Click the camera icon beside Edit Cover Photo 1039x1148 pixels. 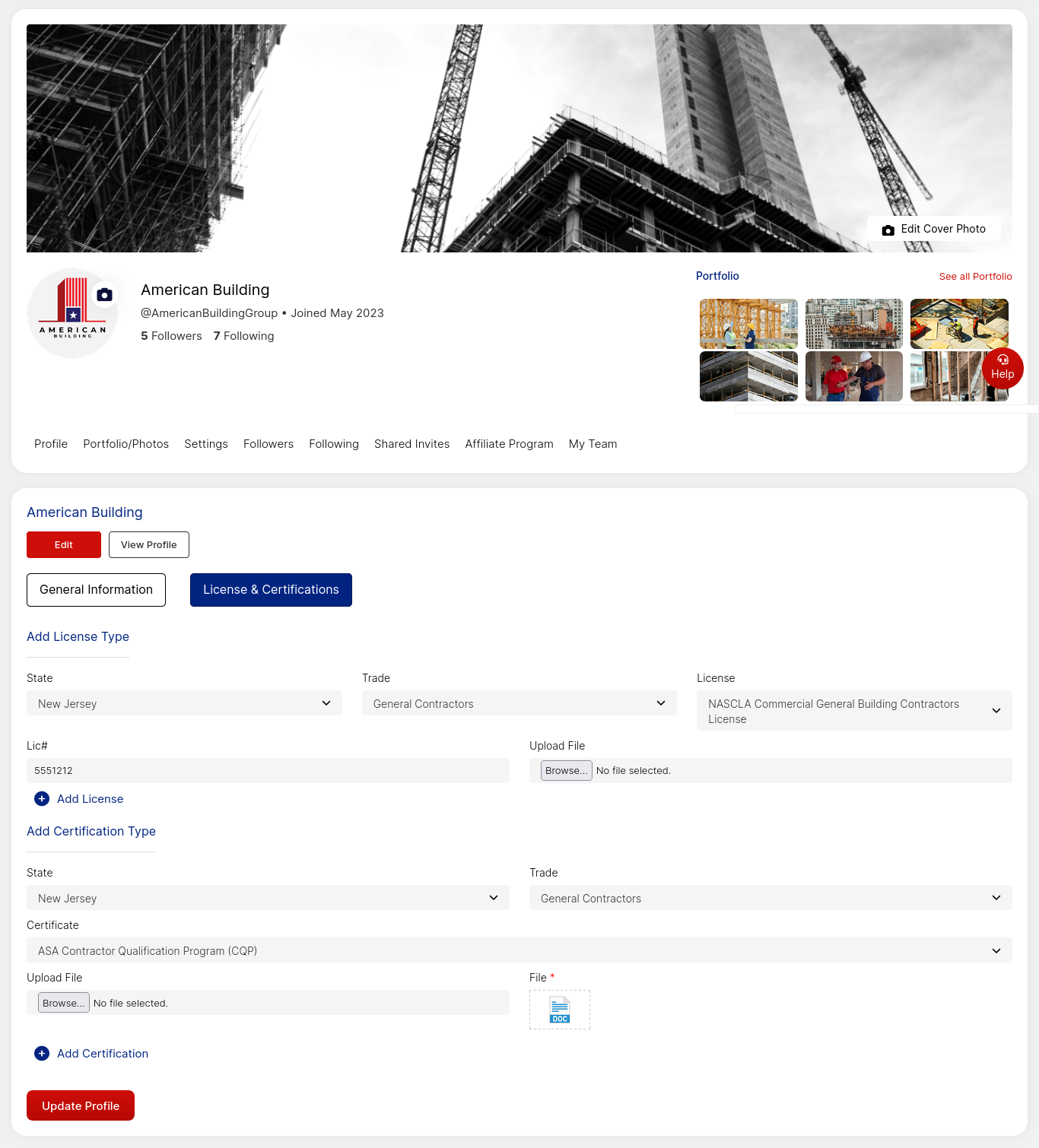click(x=888, y=229)
